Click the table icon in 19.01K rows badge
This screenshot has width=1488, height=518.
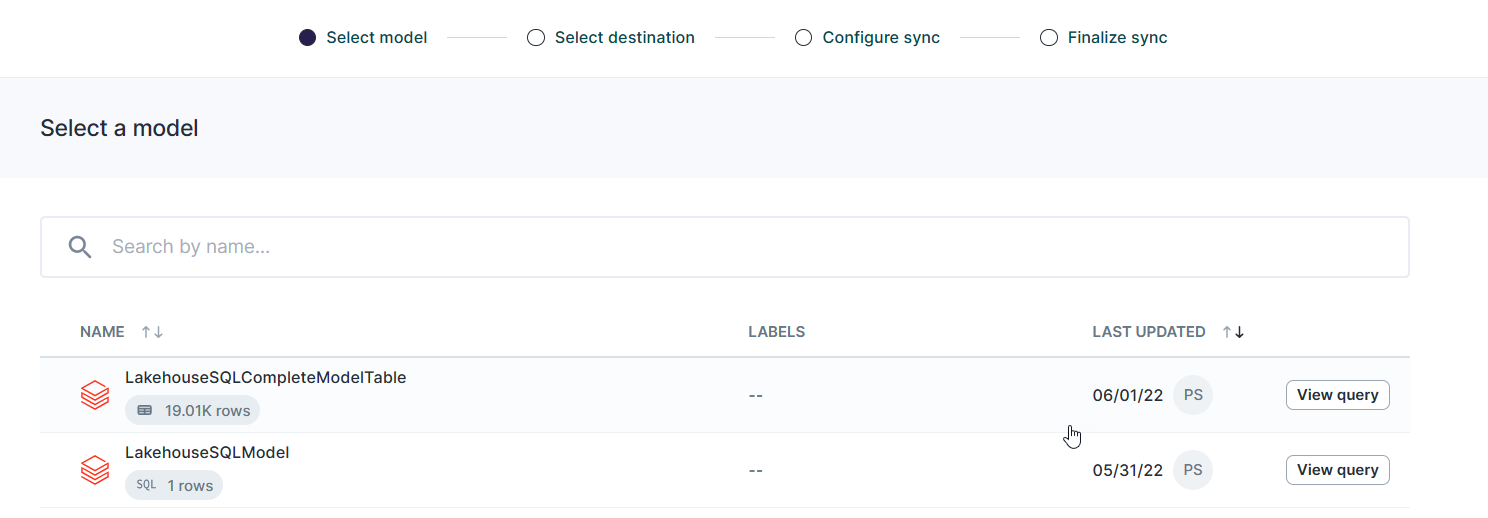coord(145,410)
